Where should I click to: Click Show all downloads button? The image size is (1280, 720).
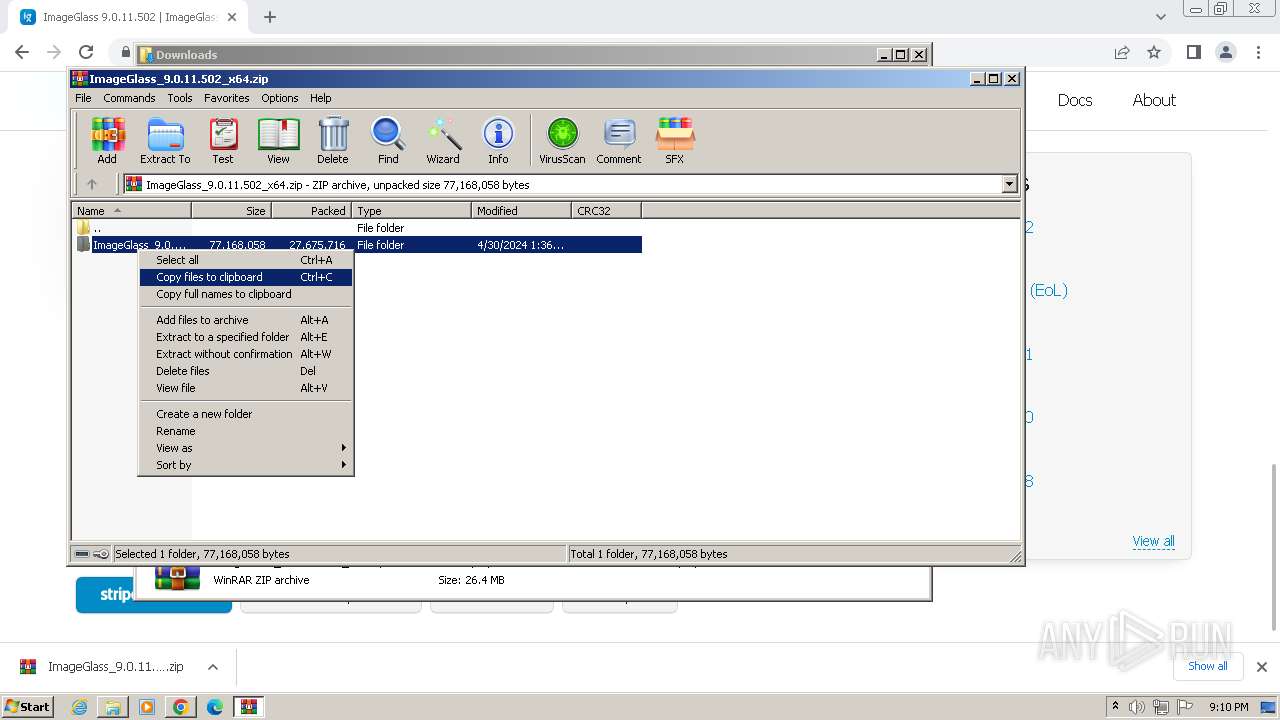pyautogui.click(x=1207, y=666)
